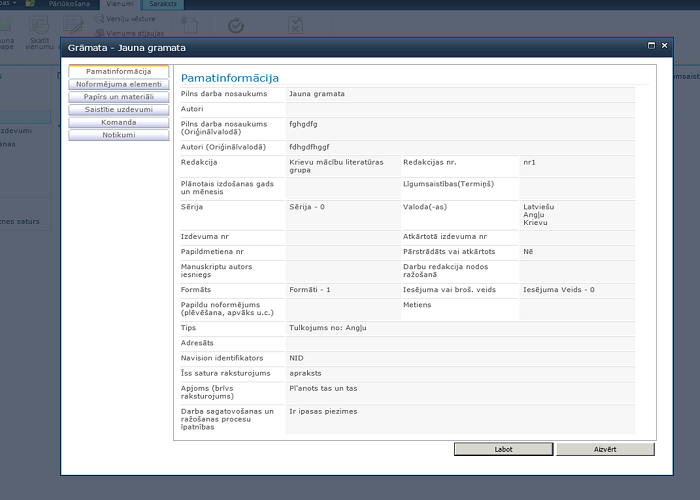Click Vienuma atļaujas icon in ribbon
The width and height of the screenshot is (700, 500).
[x=100, y=33]
